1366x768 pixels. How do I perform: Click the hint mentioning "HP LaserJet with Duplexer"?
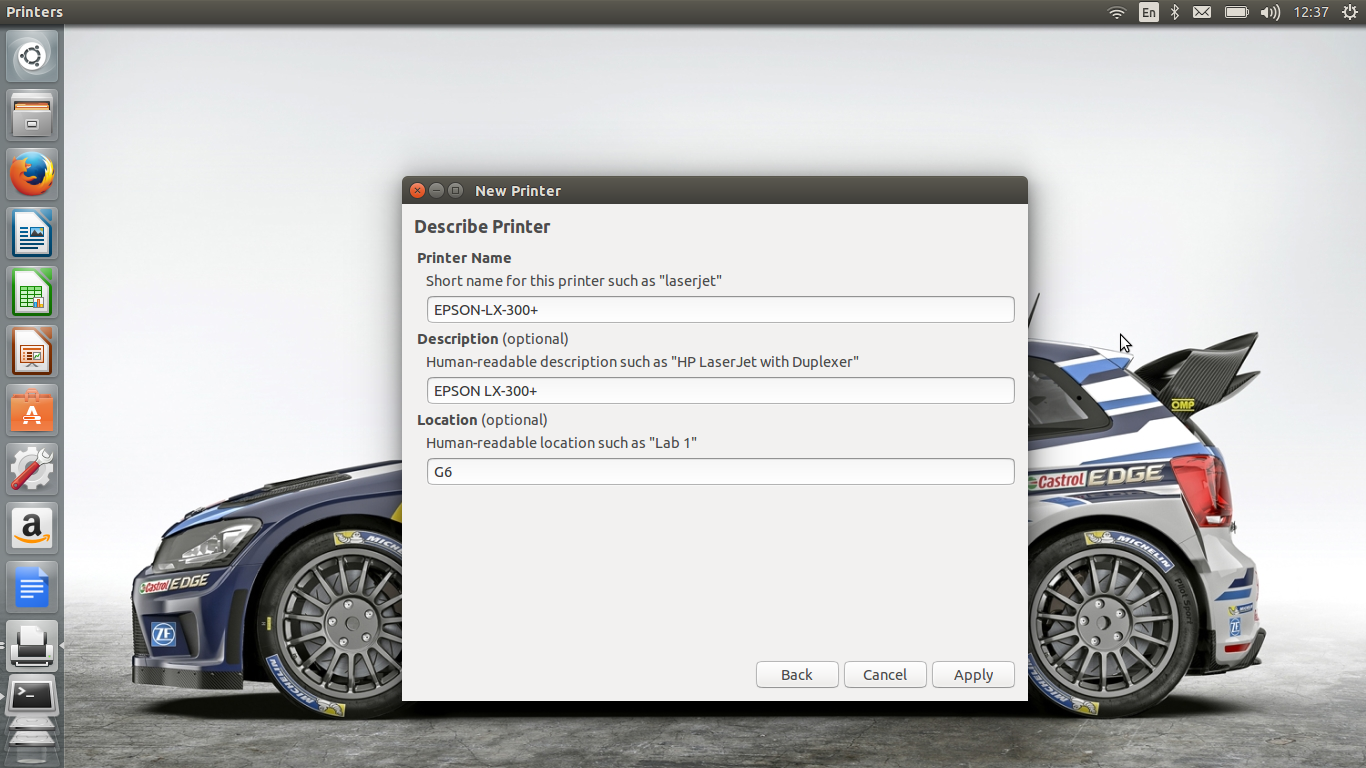pyautogui.click(x=642, y=362)
